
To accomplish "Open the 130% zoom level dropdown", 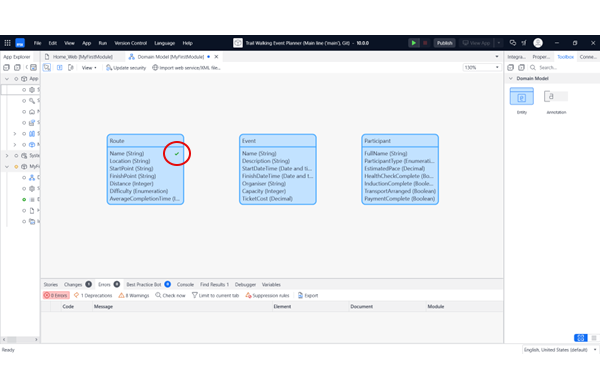I will coord(482,67).
